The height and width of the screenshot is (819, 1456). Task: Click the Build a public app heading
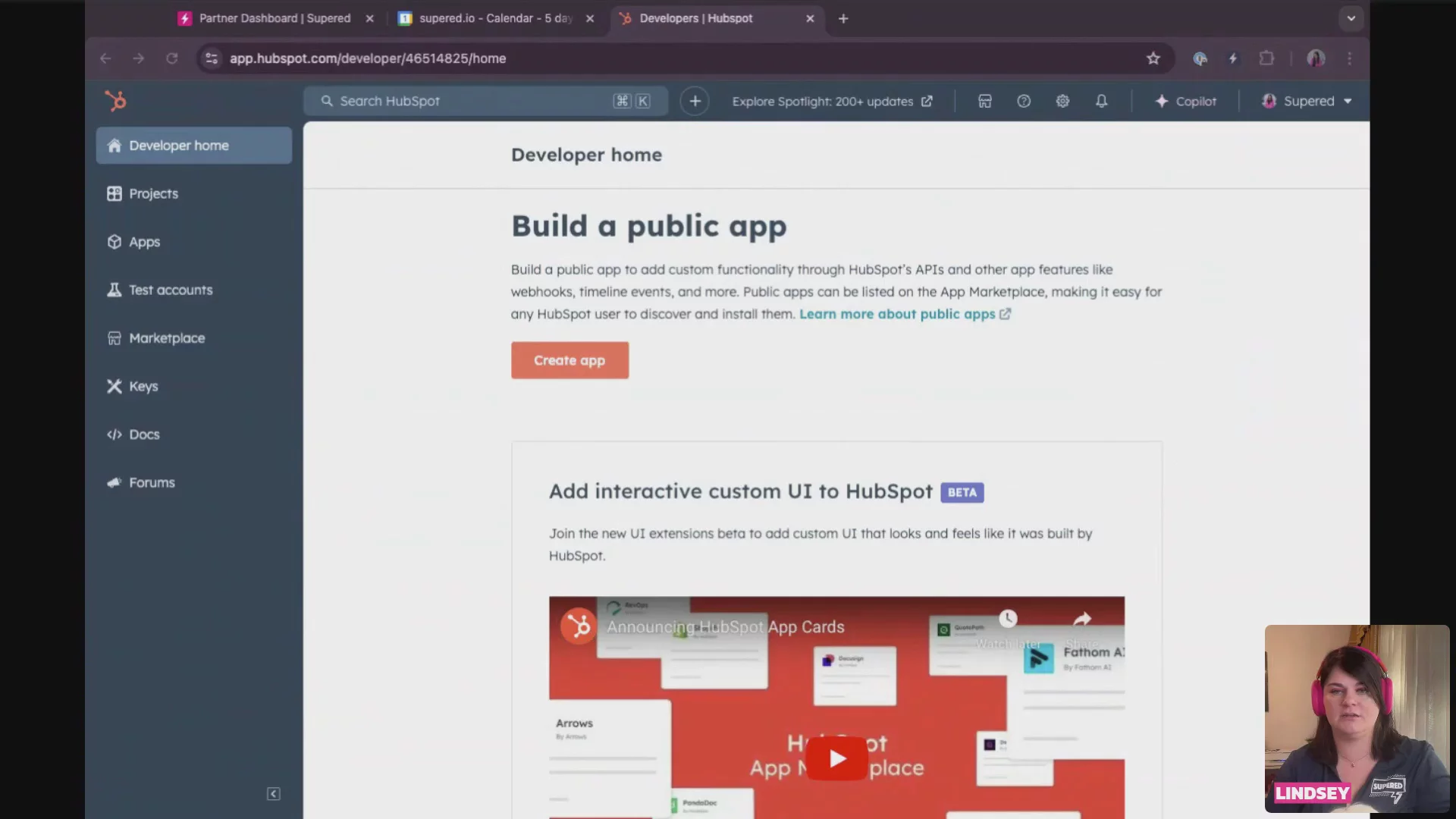click(649, 226)
